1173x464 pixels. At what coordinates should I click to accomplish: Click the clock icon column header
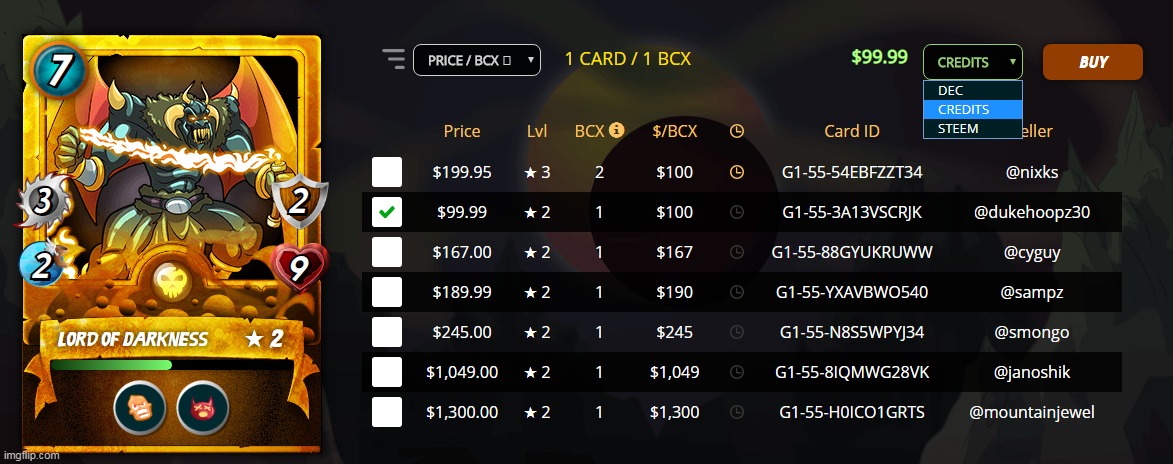point(737,131)
